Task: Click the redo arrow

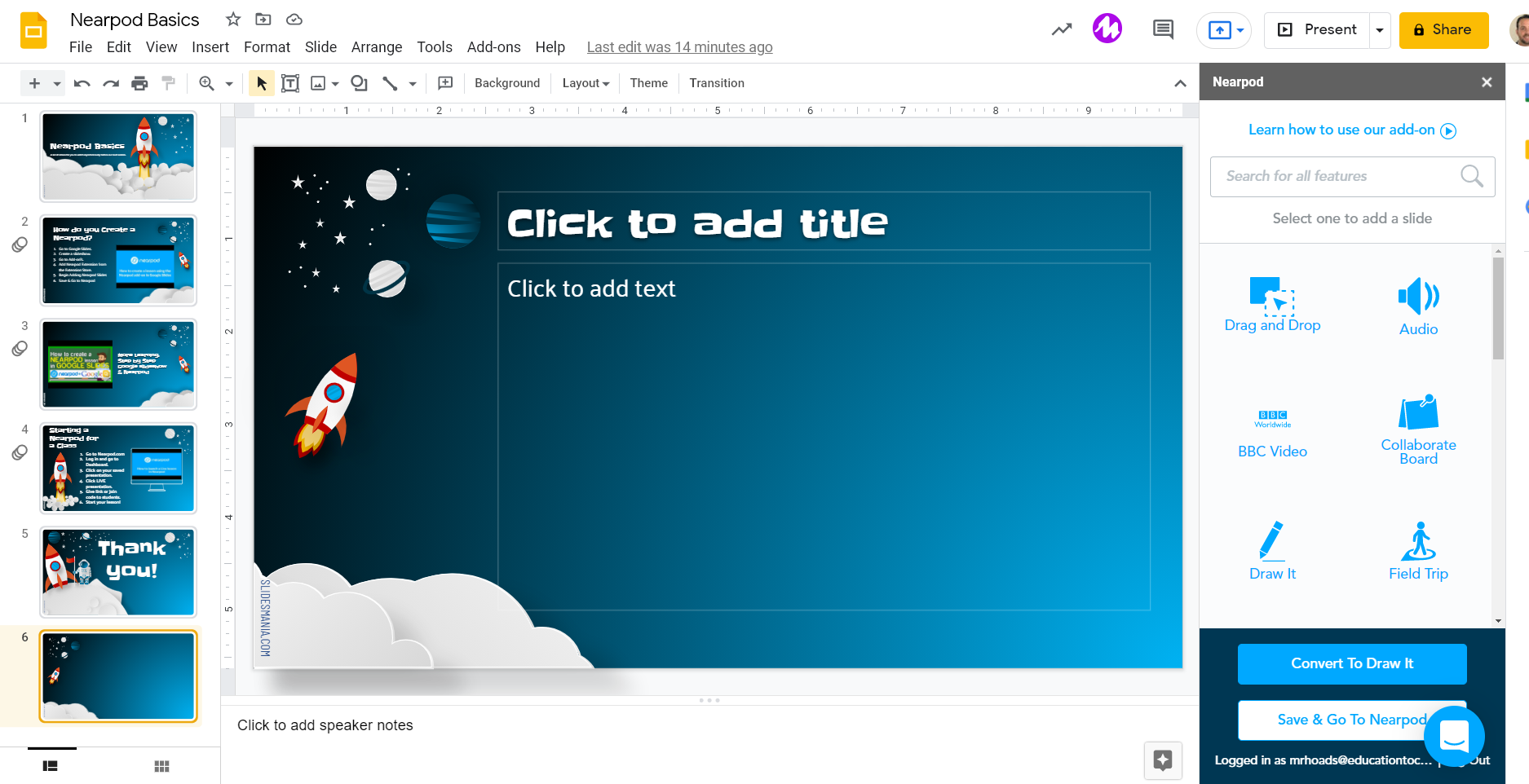Action: point(111,83)
